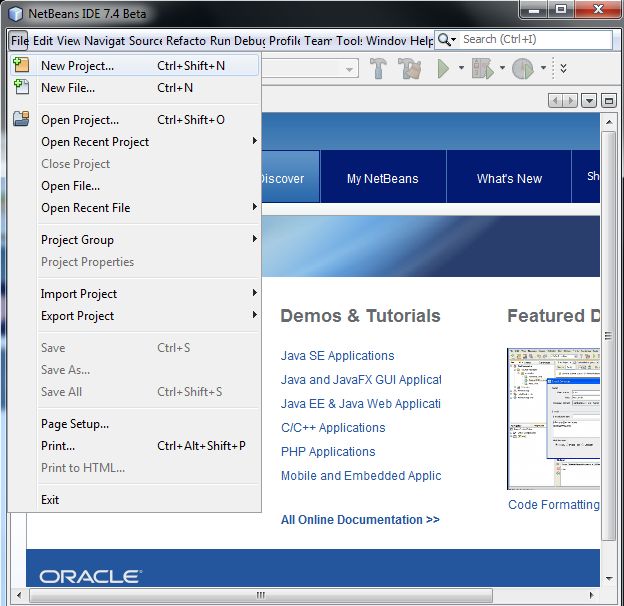
Task: Open Java EE & Java Web Applications link
Action: point(361,403)
